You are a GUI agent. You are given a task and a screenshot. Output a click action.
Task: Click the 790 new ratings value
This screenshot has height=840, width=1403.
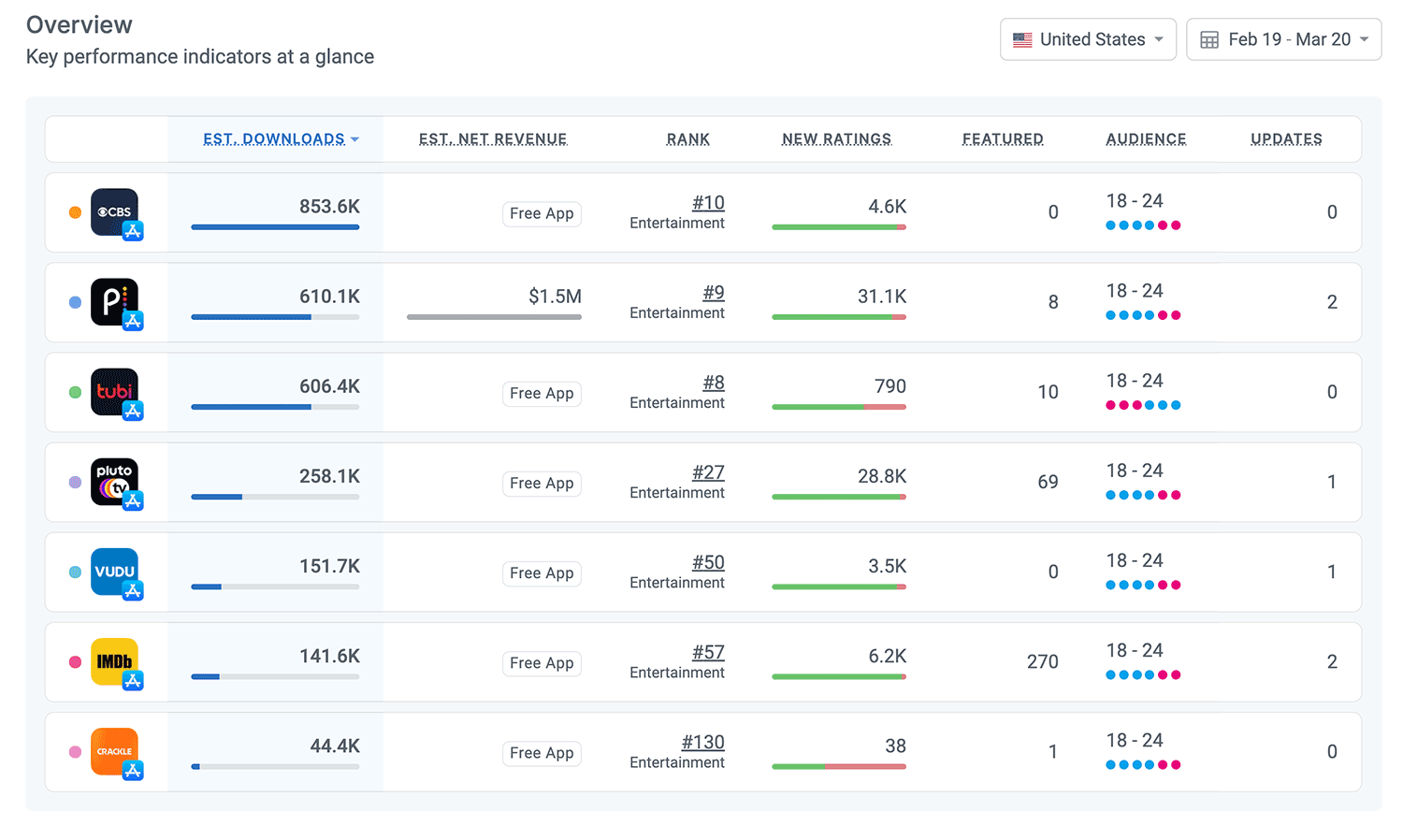pyautogui.click(x=890, y=386)
